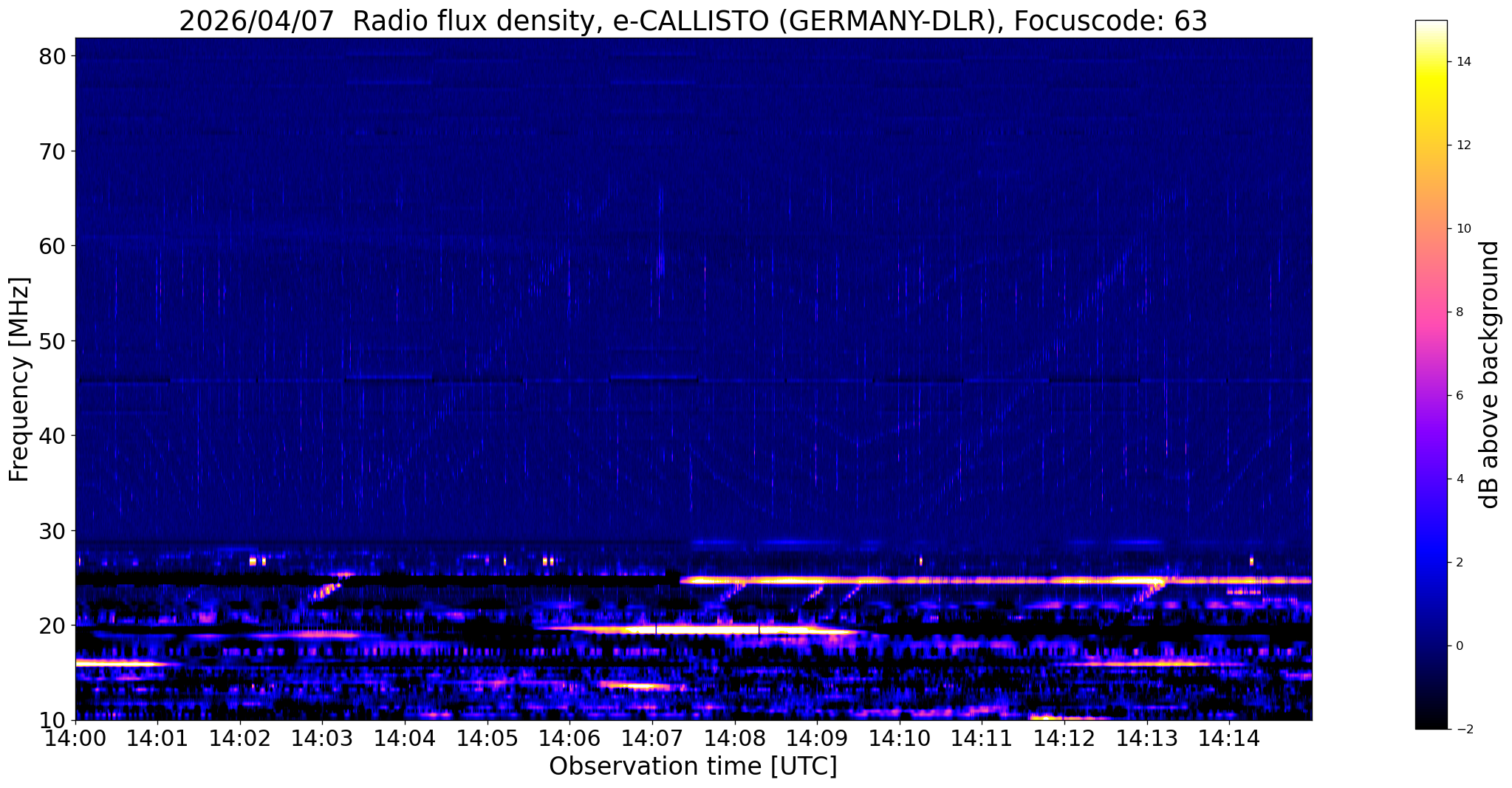Click the 14:01 time tick label
Viewport: 1512px width, 788px height.
tap(157, 737)
